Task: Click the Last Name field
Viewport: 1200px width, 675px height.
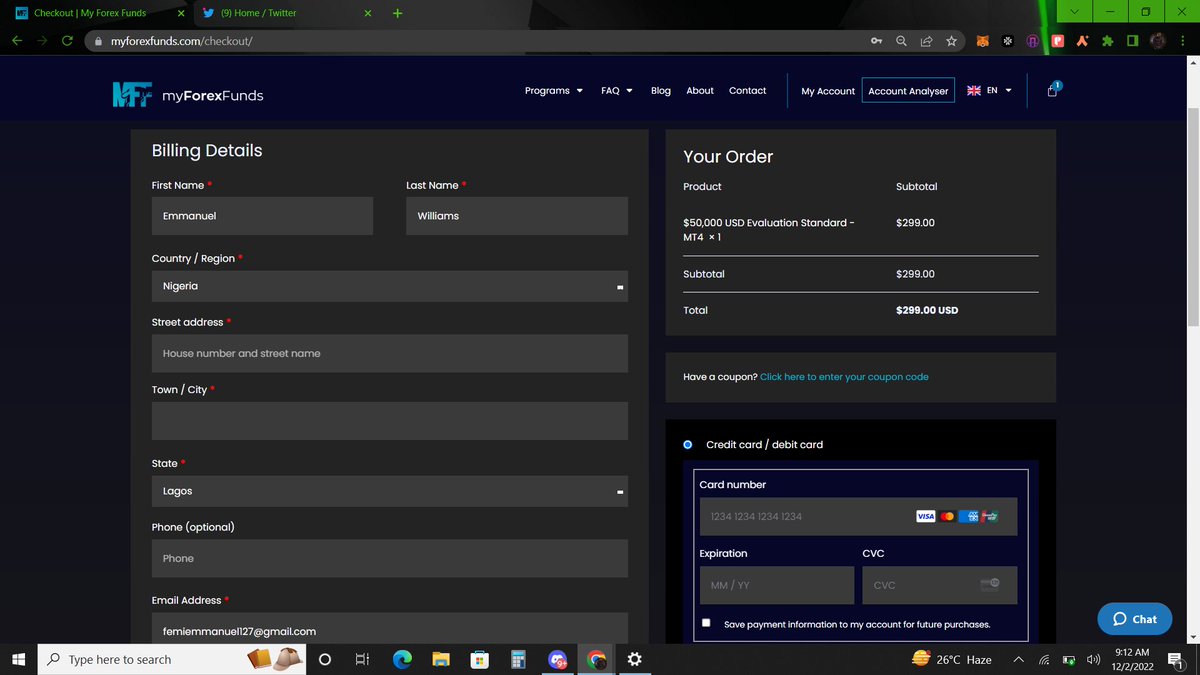Action: 517,216
